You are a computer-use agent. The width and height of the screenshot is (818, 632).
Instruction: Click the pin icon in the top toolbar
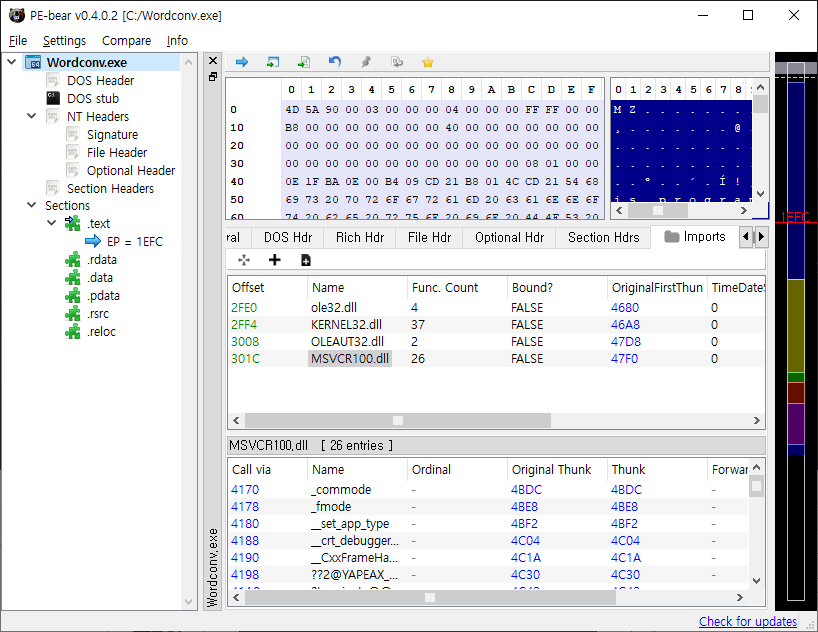click(366, 62)
